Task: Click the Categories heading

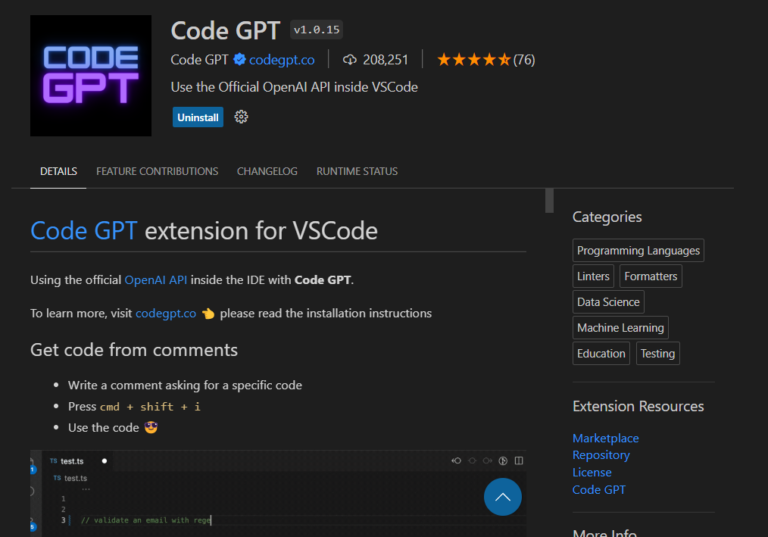Action: (x=607, y=217)
